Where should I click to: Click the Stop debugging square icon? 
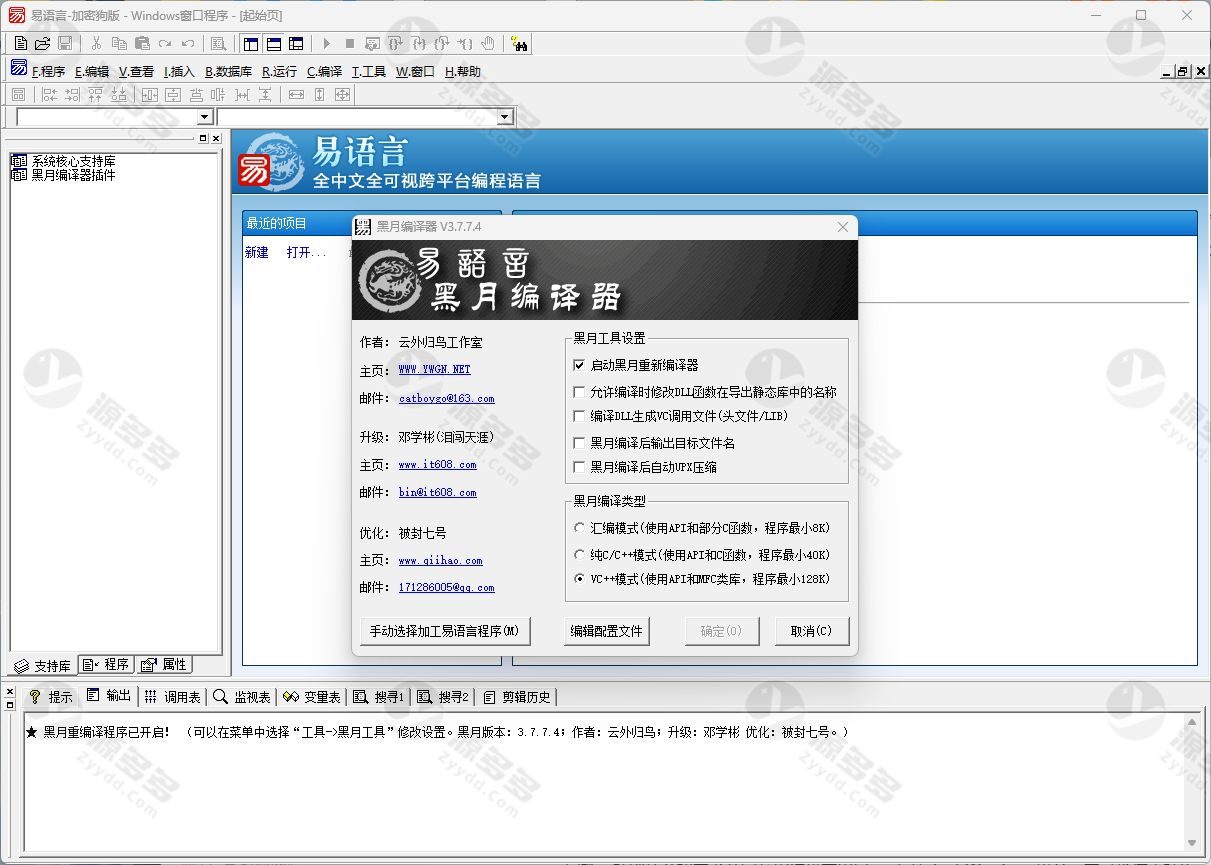point(351,44)
